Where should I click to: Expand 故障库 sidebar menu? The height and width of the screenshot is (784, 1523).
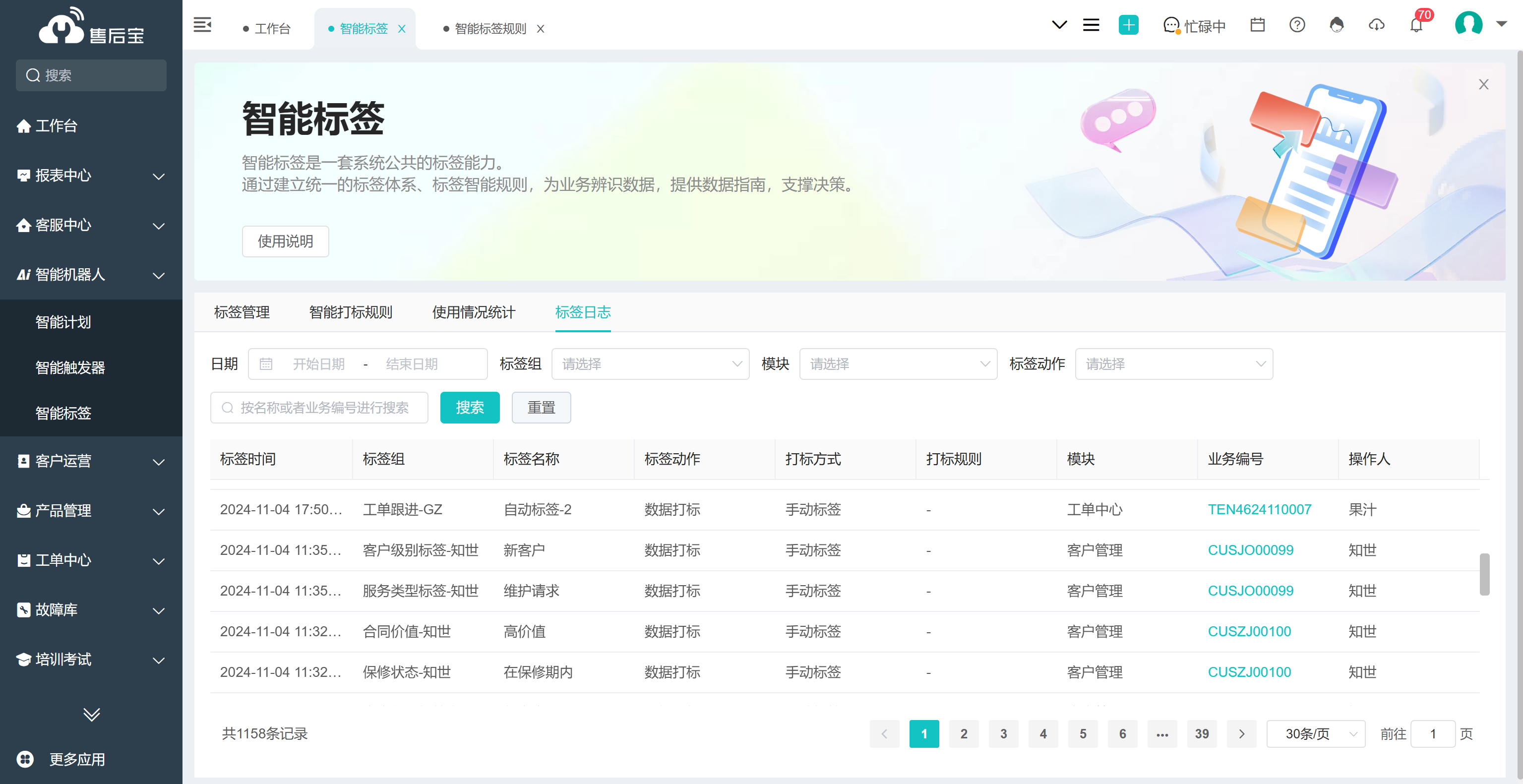(91, 609)
